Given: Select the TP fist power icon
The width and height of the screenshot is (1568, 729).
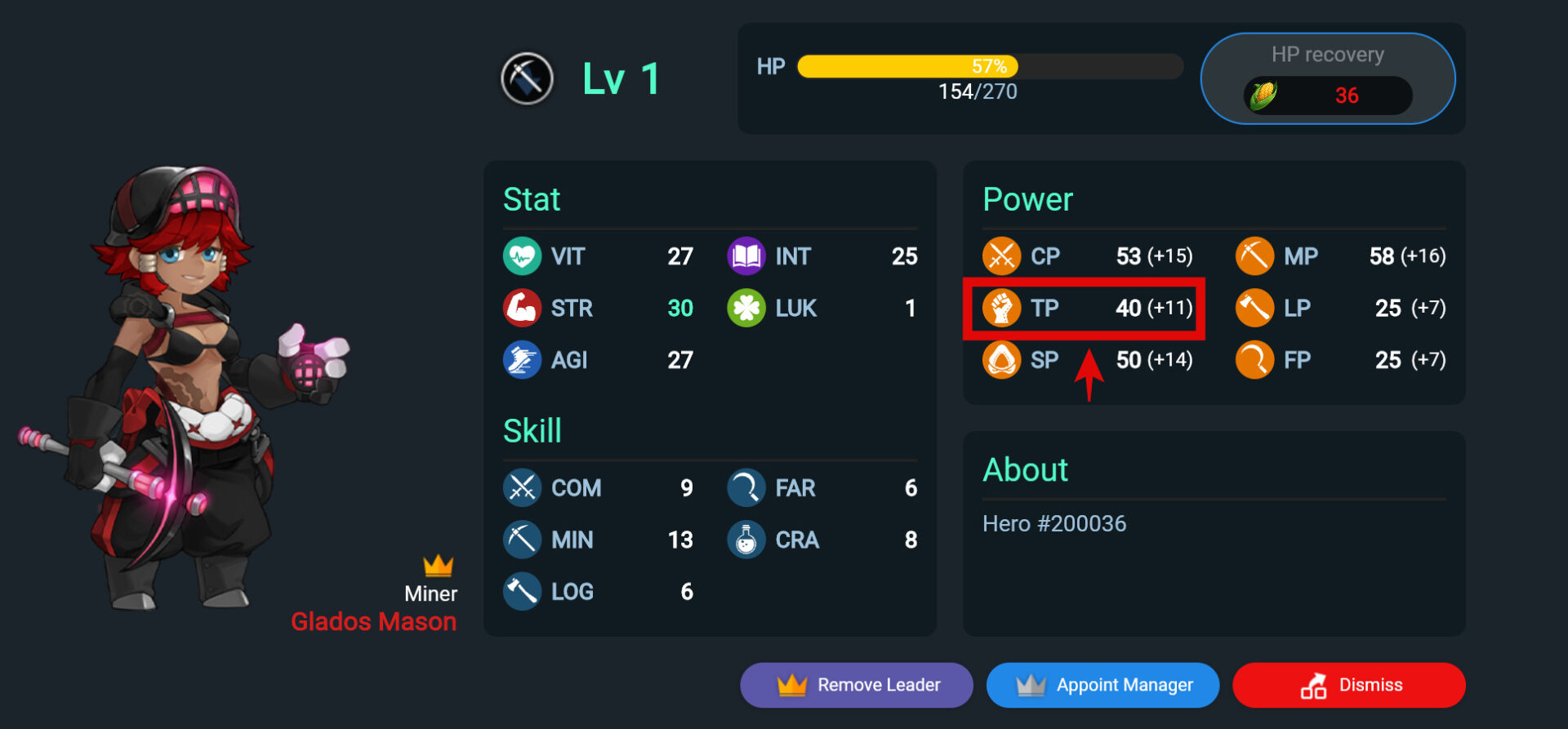Looking at the screenshot, I should click(x=1002, y=308).
